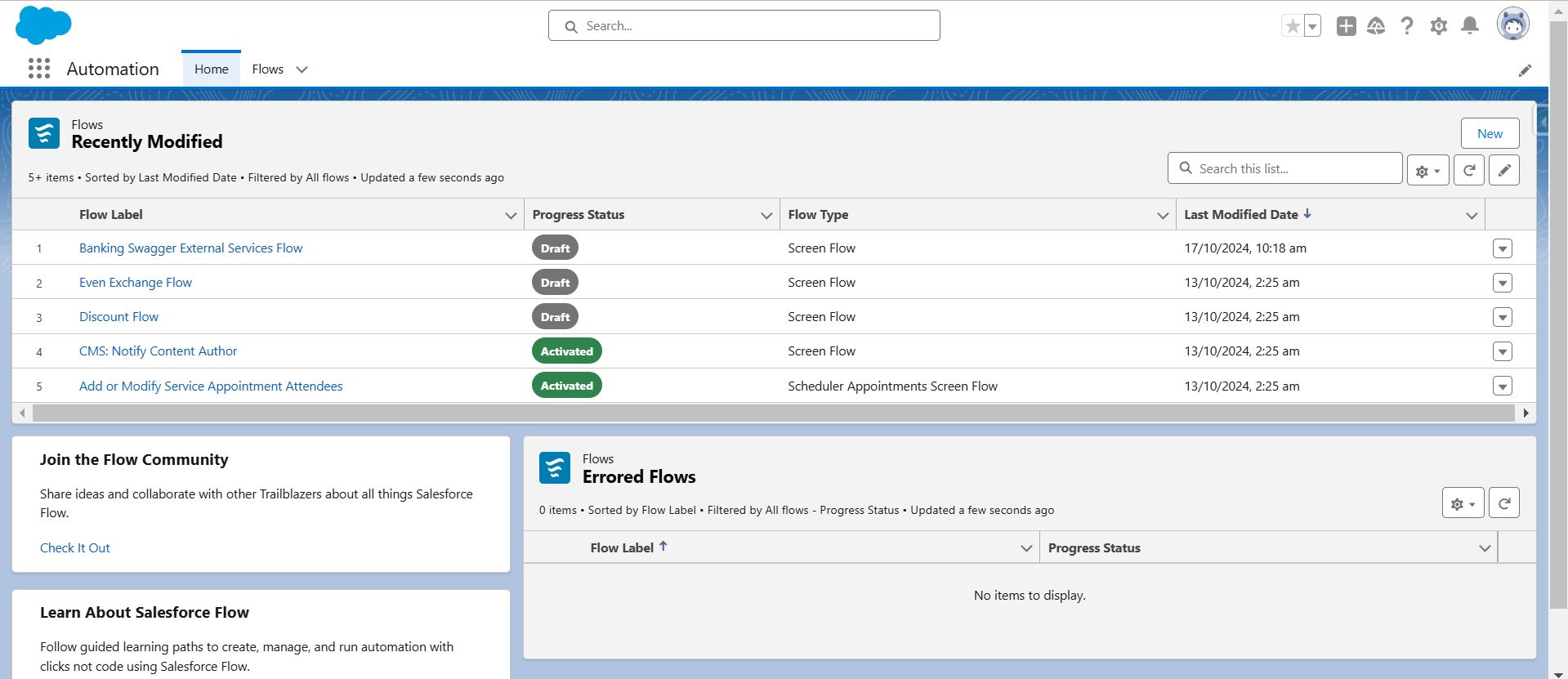Viewport: 1568px width, 679px height.
Task: Click the Favorites star icon
Action: [x=1293, y=26]
